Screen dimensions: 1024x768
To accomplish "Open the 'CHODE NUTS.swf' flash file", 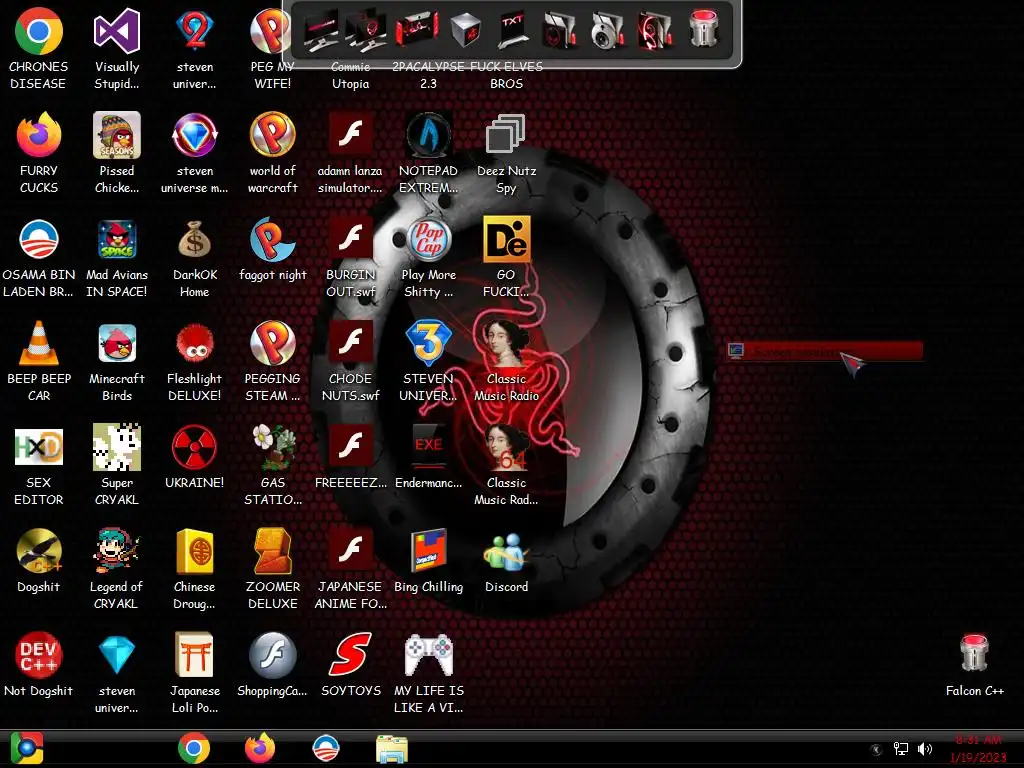I will tap(351, 343).
